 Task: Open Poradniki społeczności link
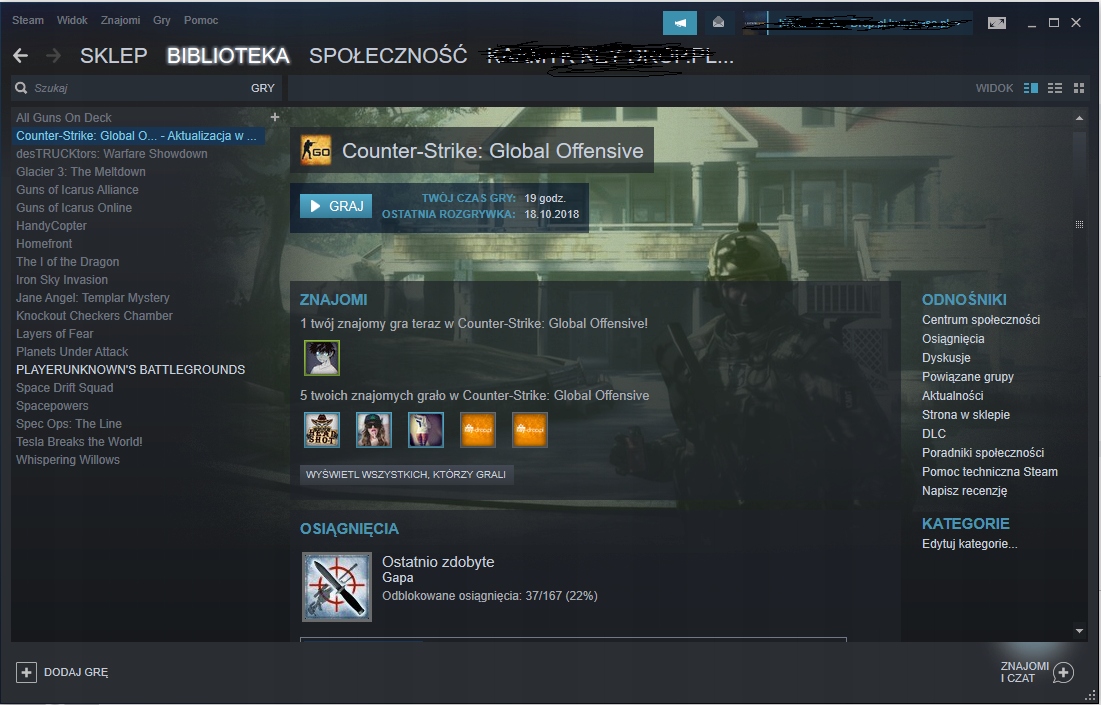click(x=982, y=452)
